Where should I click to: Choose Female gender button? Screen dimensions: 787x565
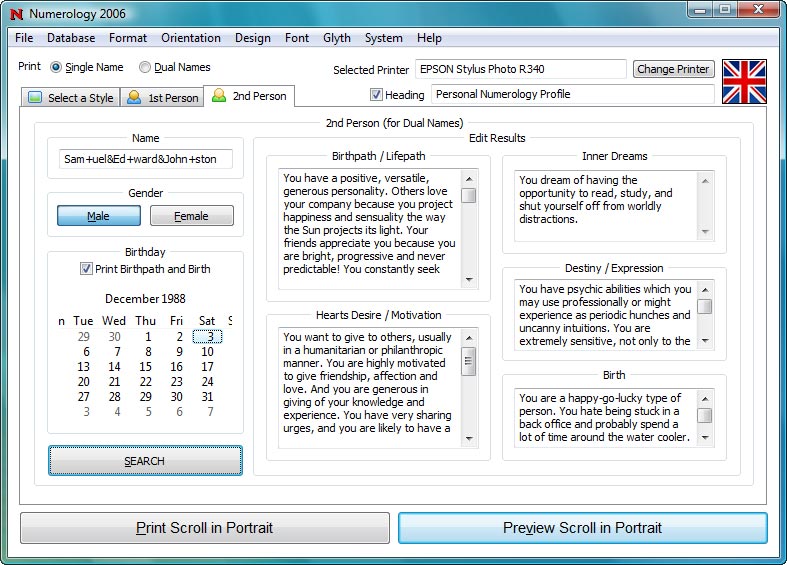192,216
